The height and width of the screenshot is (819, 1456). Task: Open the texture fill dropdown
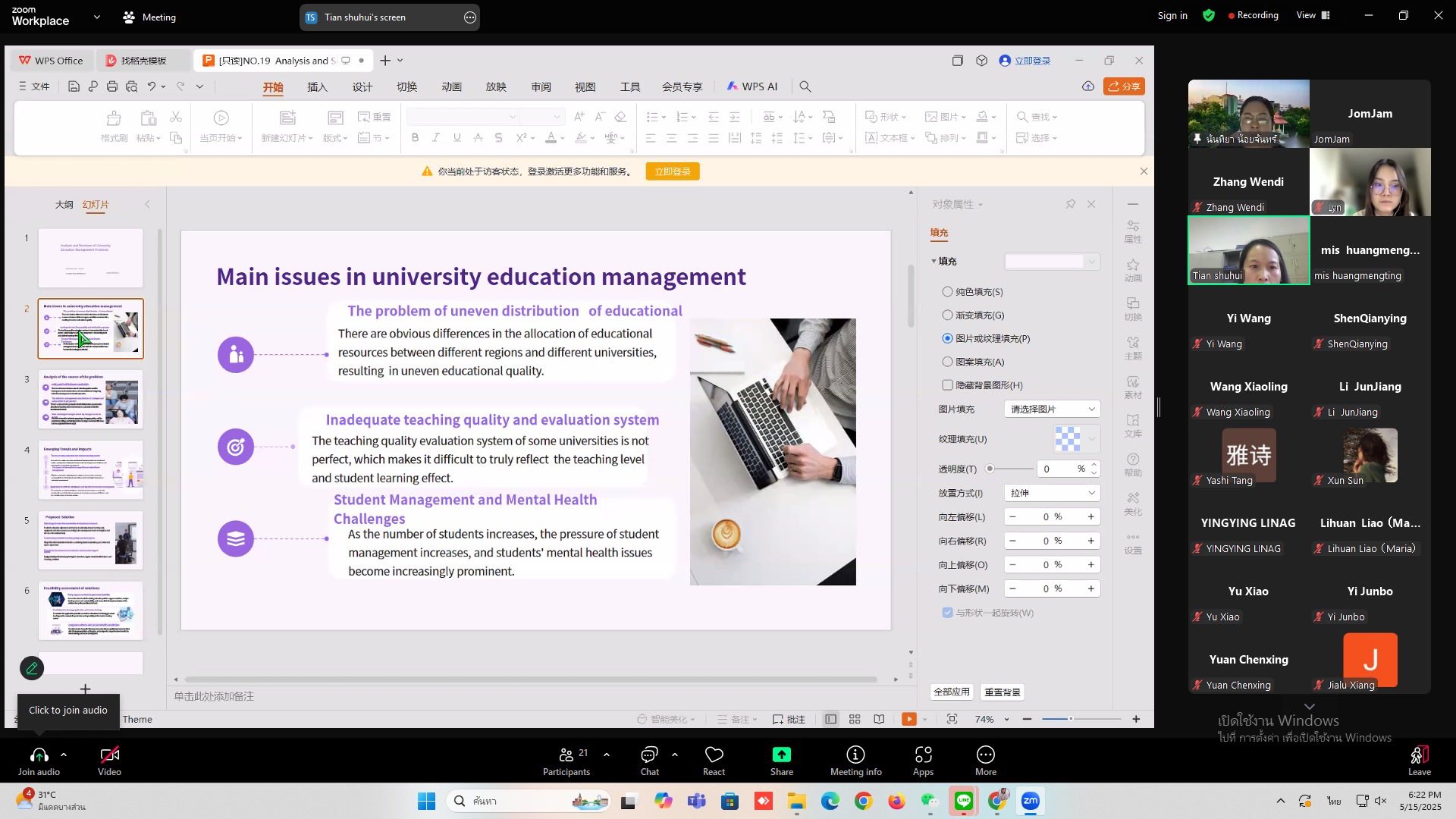click(x=1092, y=439)
